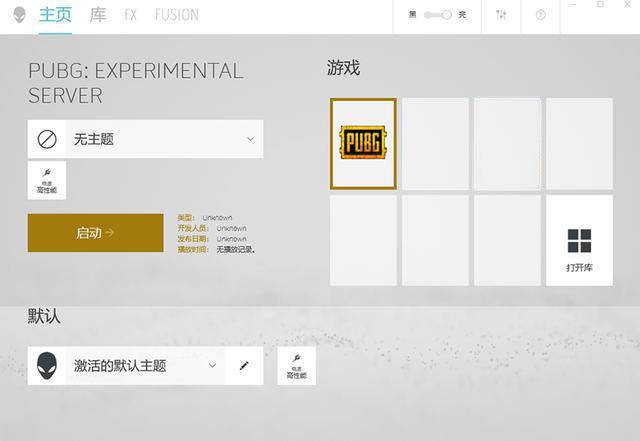
Task: Close the Command Center window
Action: click(627, 4)
